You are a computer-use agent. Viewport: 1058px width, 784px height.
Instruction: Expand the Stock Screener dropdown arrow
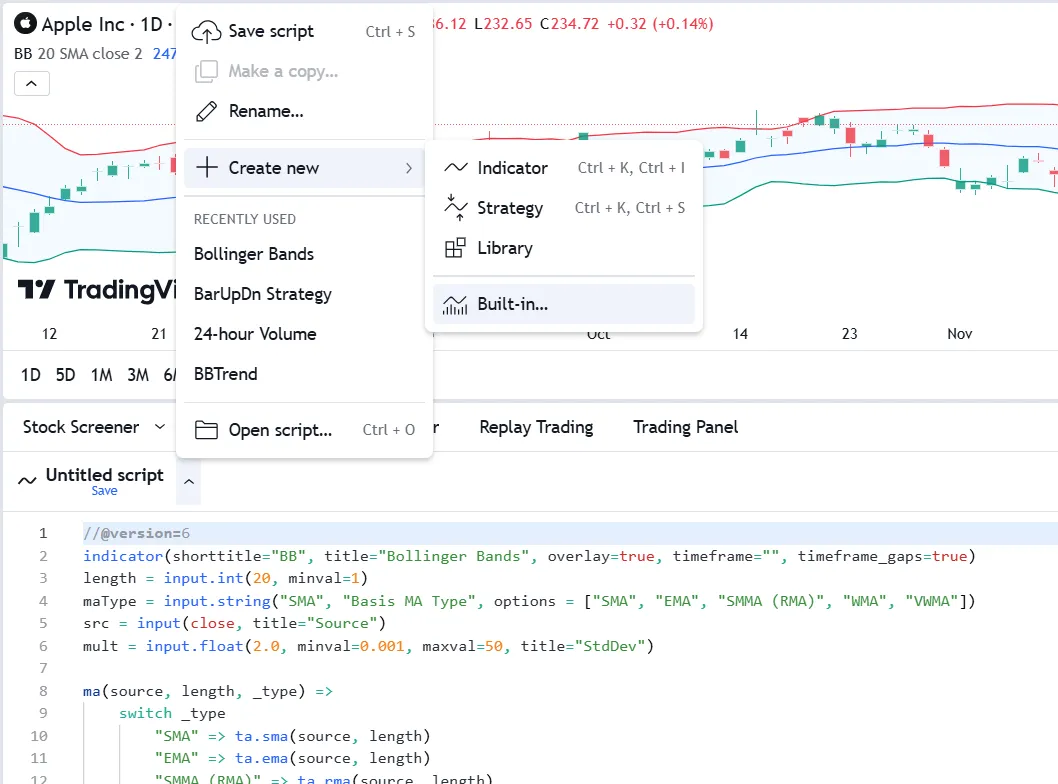[x=160, y=427]
